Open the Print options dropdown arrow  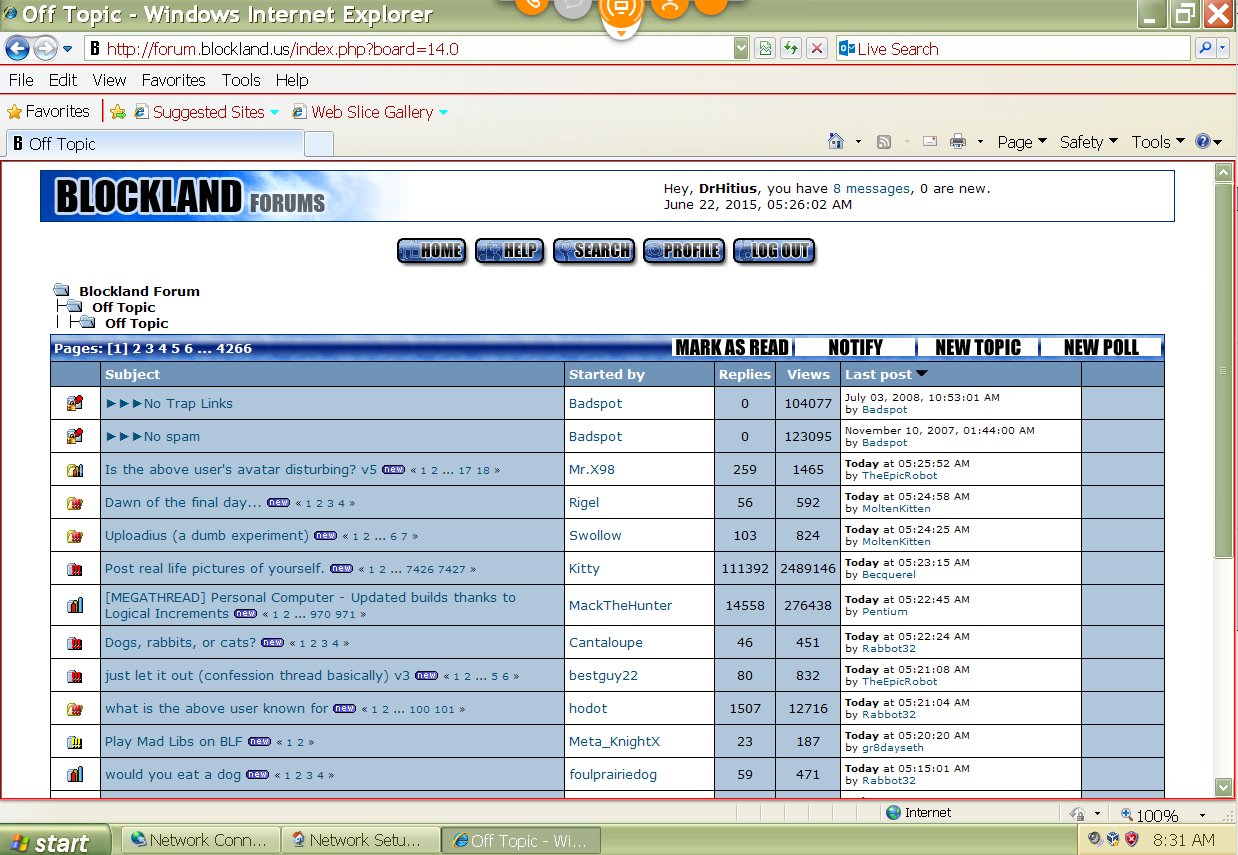click(980, 142)
